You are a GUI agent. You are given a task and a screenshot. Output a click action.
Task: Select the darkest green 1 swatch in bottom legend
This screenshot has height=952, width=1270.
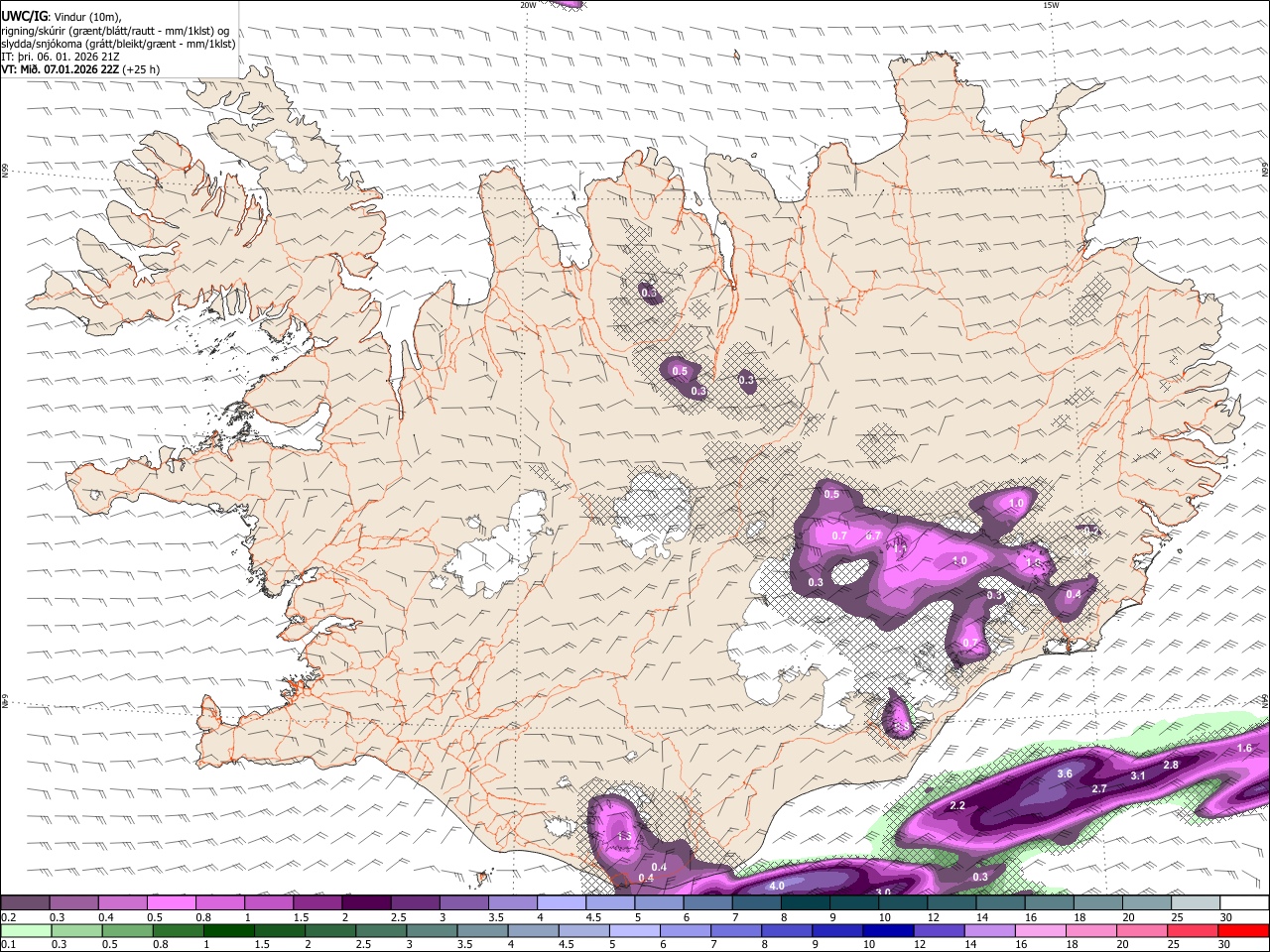pos(228,931)
